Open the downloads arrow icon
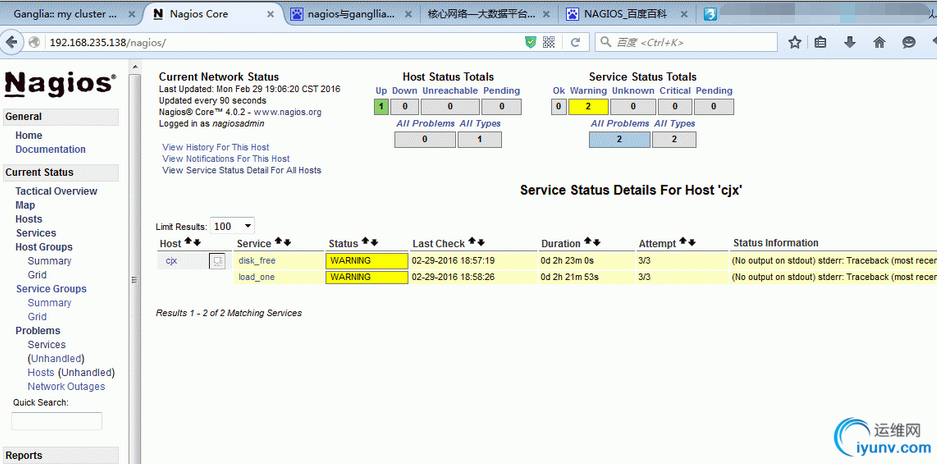 pos(850,43)
